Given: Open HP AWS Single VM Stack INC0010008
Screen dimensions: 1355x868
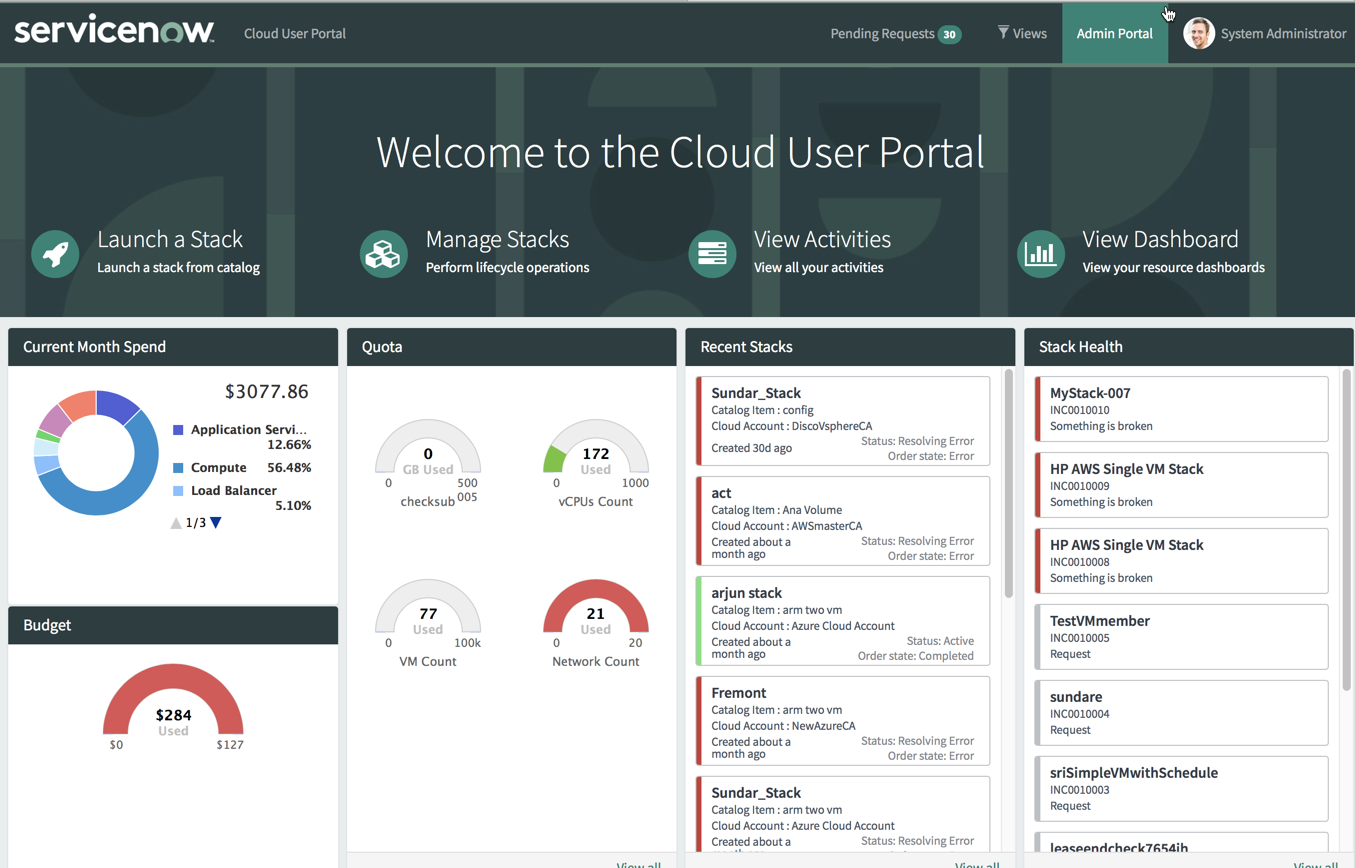Looking at the screenshot, I should [x=1181, y=561].
